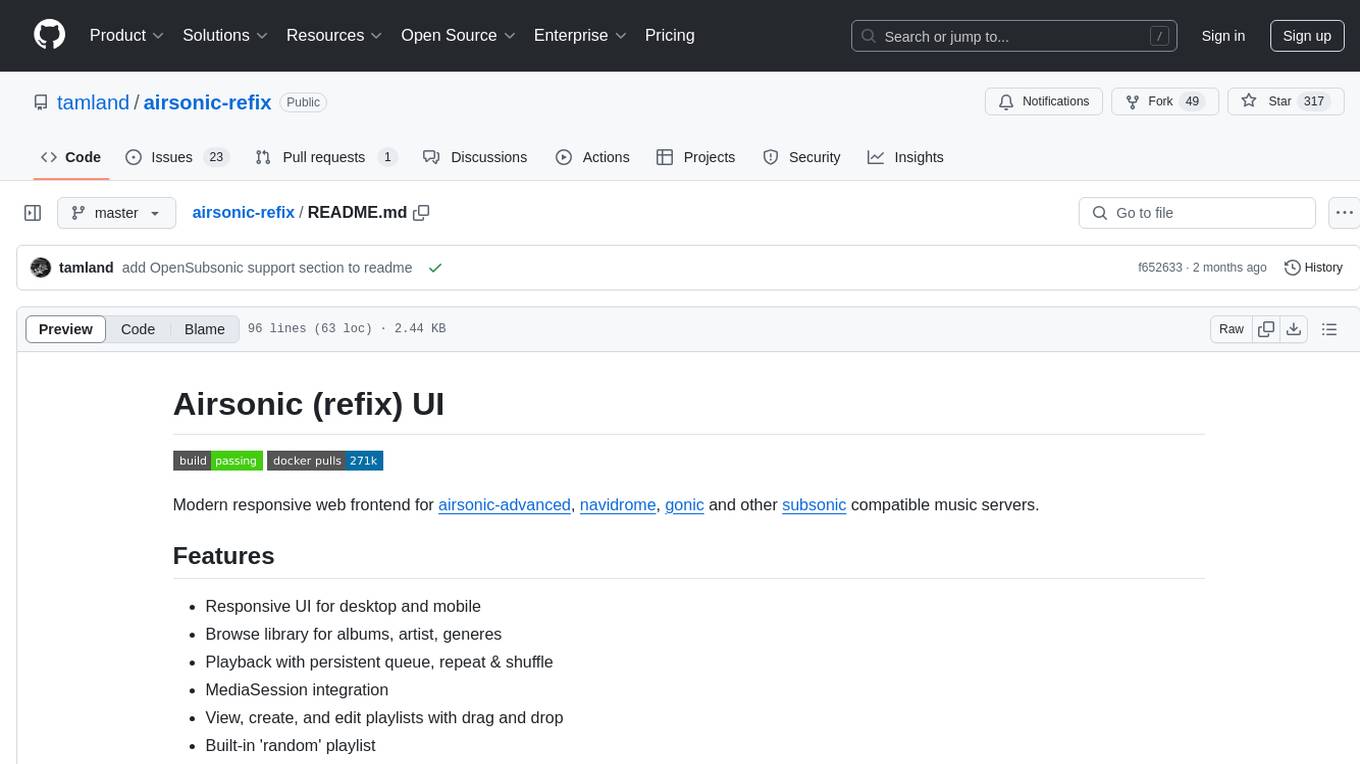Click airsonic-refix breadcrumb link
This screenshot has width=1360, height=764.
(x=243, y=212)
